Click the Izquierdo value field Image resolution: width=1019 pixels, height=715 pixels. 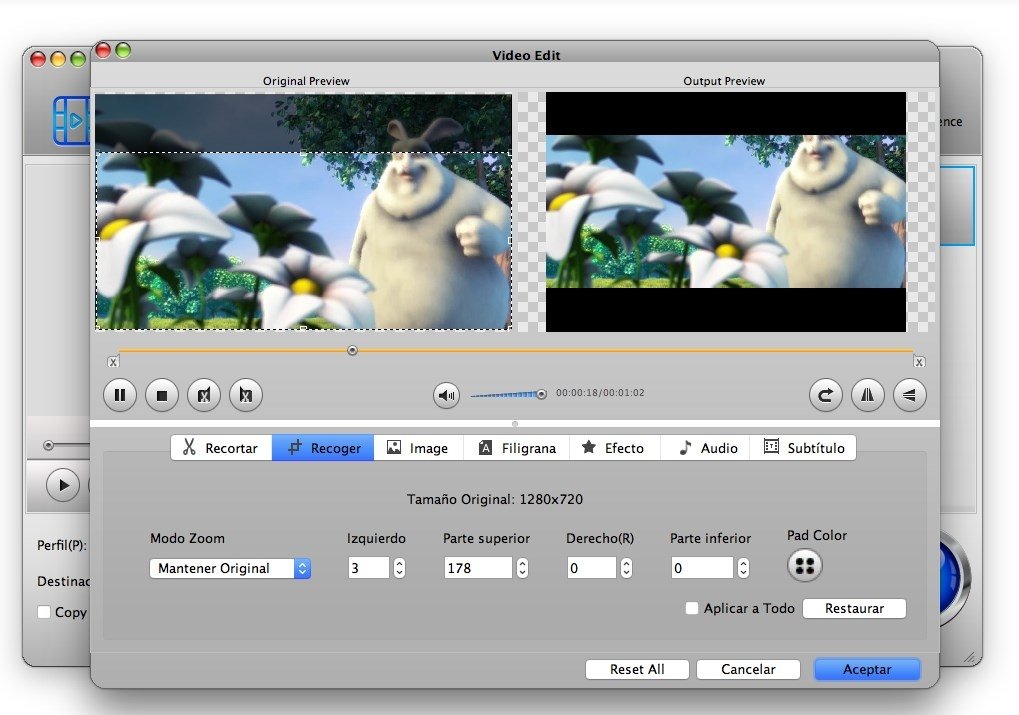[368, 568]
